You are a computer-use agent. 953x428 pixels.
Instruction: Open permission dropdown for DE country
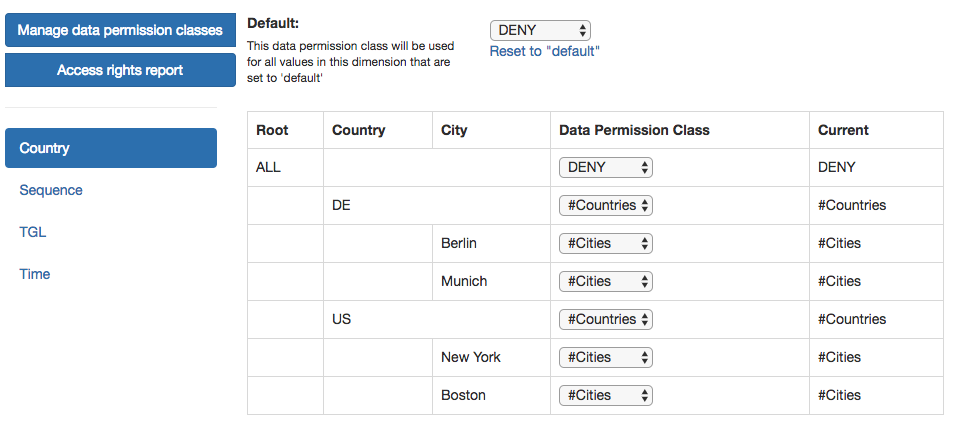point(605,205)
